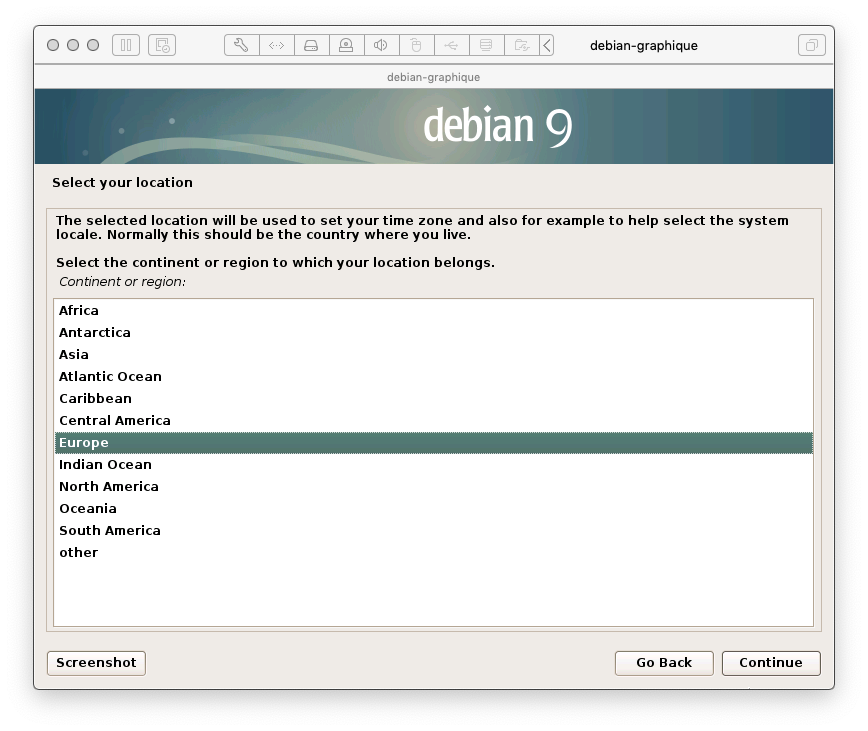The width and height of the screenshot is (868, 731).
Task: Open the sound speaker icon
Action: (381, 45)
